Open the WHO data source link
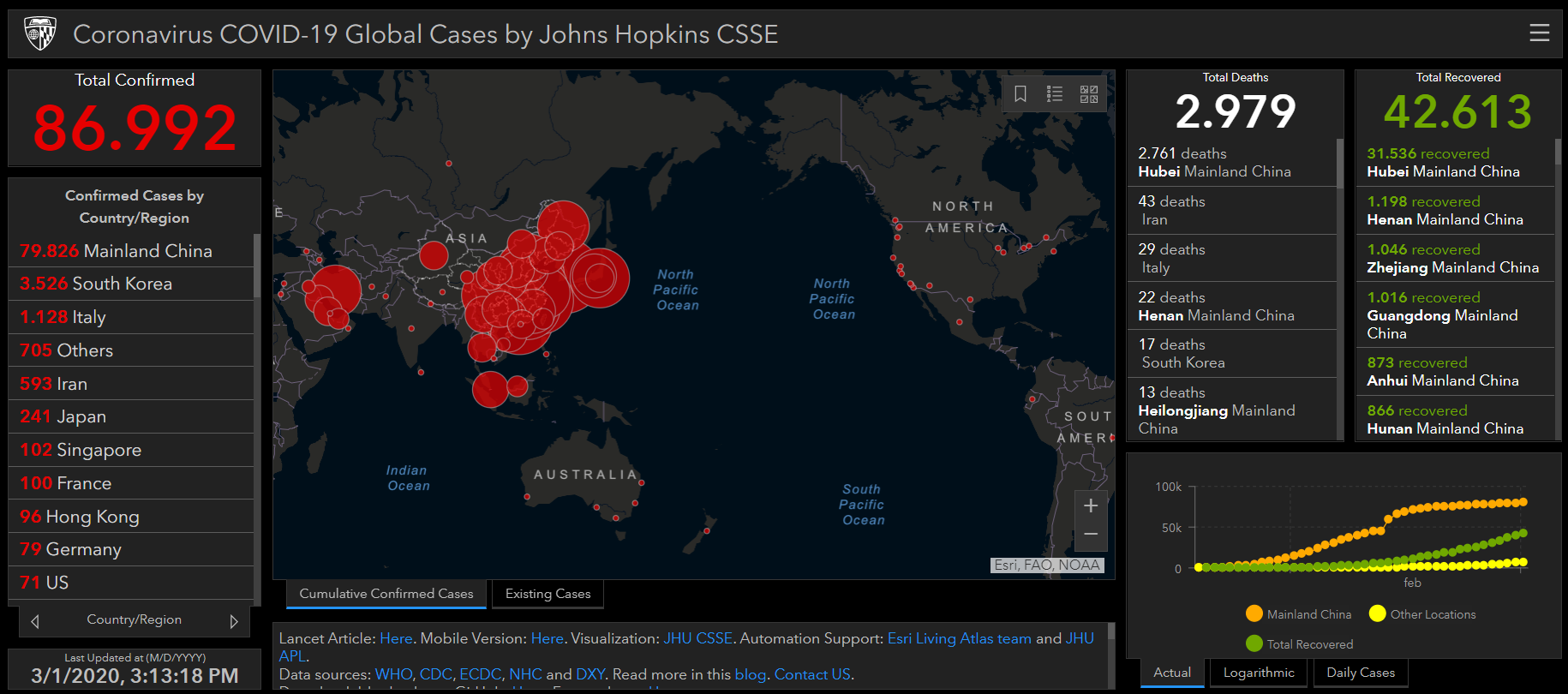Viewport: 1568px width, 694px height. [x=393, y=674]
